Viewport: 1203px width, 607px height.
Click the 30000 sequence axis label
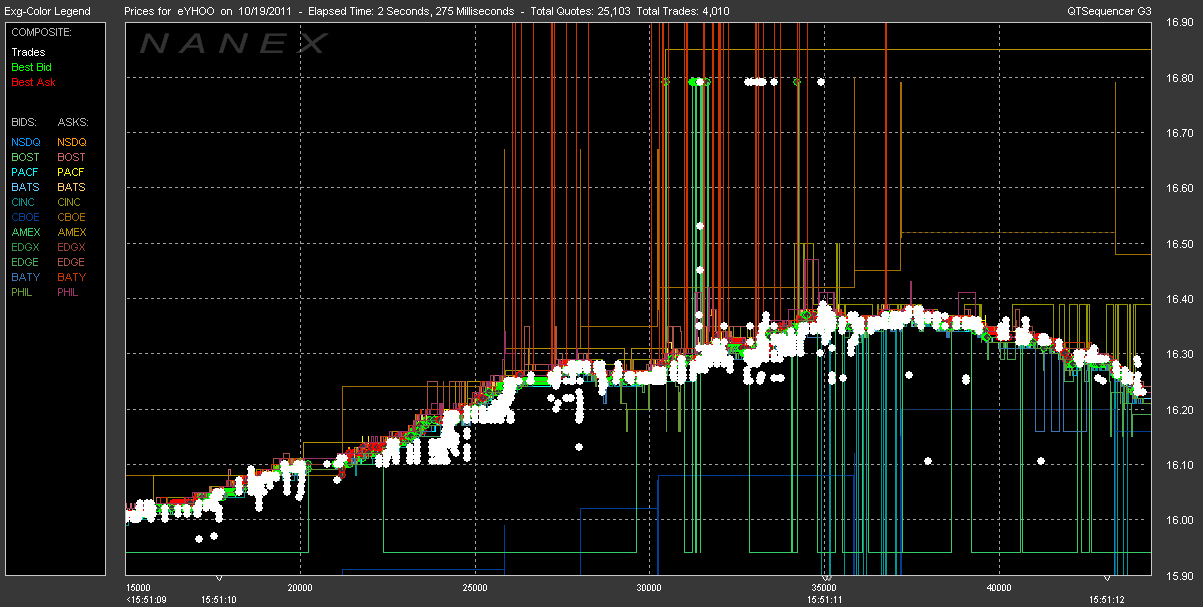pyautogui.click(x=650, y=587)
